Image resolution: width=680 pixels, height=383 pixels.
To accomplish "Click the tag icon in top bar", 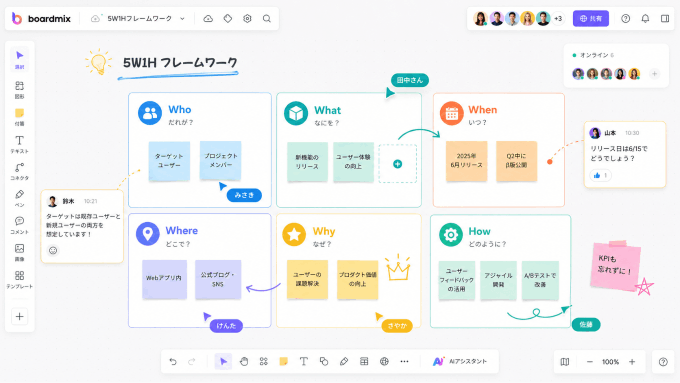I will click(228, 19).
